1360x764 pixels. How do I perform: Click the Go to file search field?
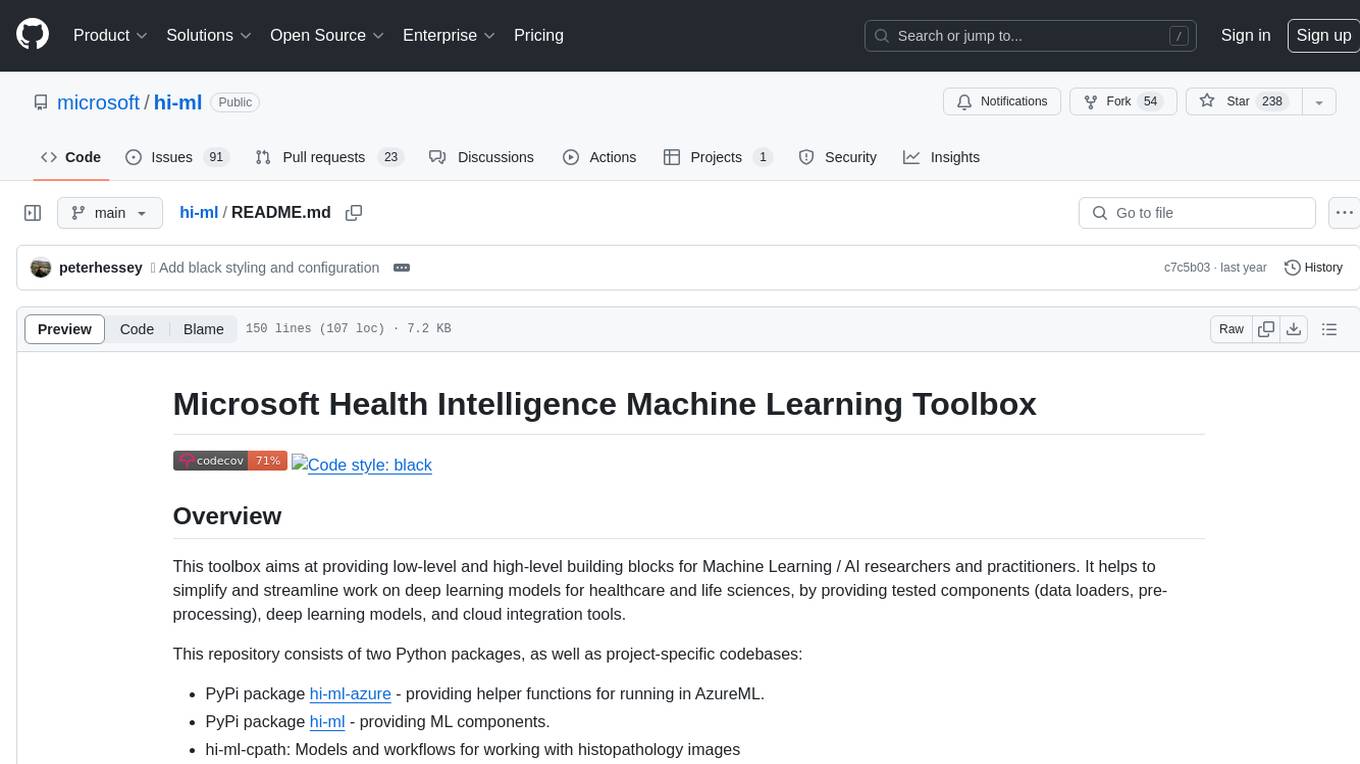(x=1197, y=213)
